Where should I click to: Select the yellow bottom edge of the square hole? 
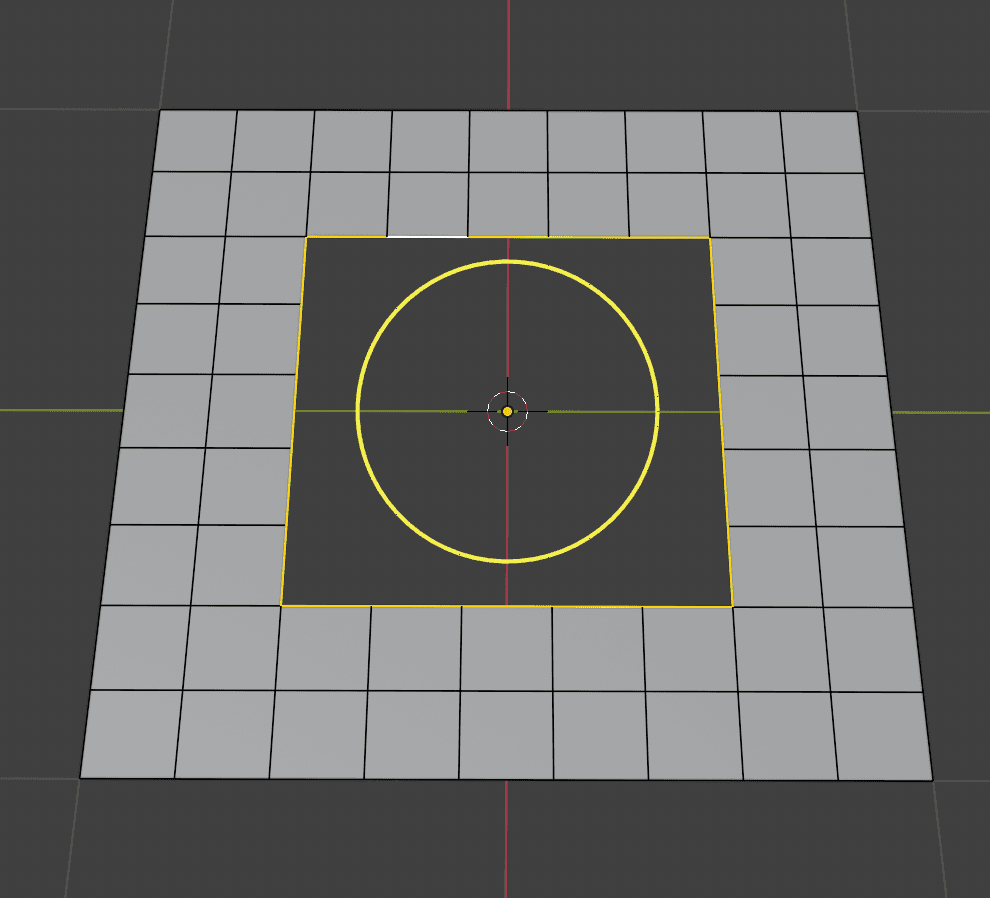pyautogui.click(x=506, y=606)
